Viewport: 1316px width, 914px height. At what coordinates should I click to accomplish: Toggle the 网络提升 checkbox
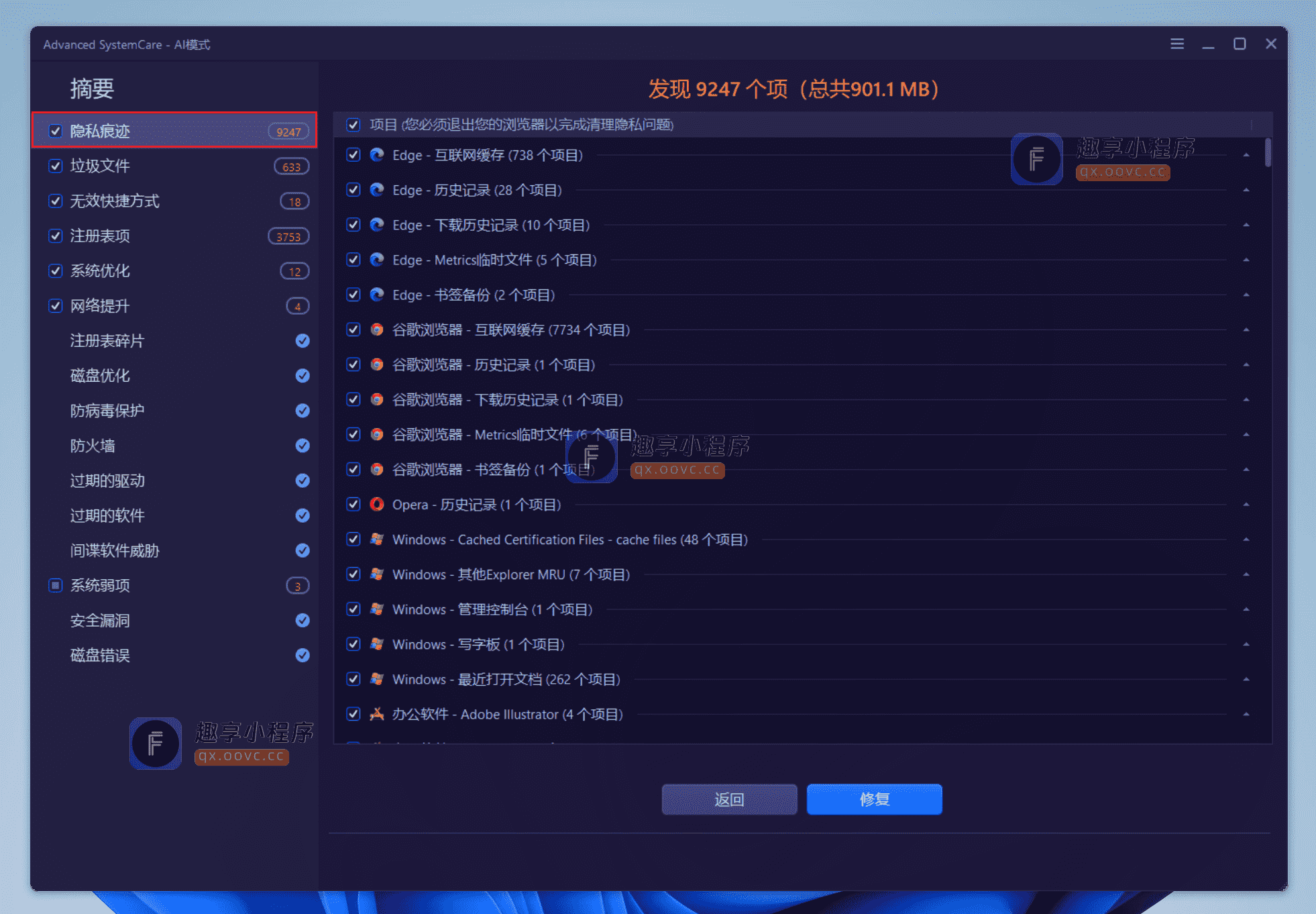click(56, 305)
